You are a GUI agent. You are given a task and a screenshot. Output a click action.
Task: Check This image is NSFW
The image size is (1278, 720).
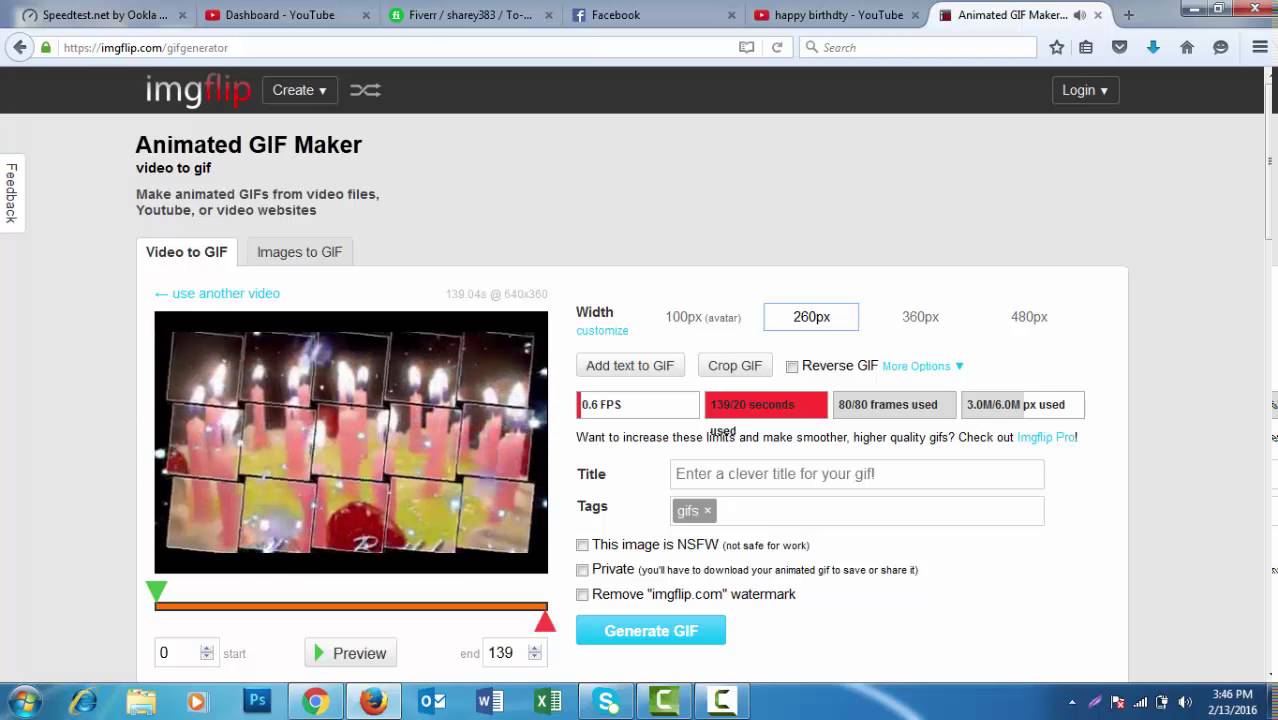point(582,545)
